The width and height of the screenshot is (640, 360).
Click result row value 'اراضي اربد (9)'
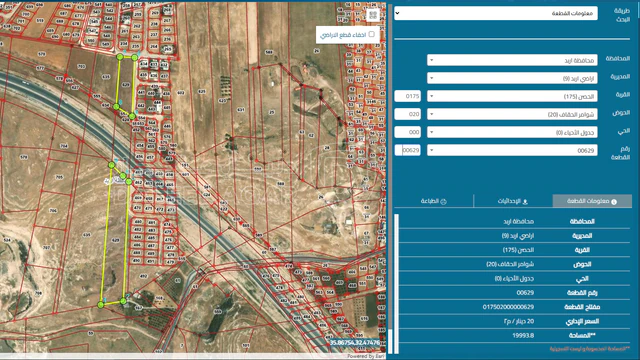pyautogui.click(x=518, y=236)
